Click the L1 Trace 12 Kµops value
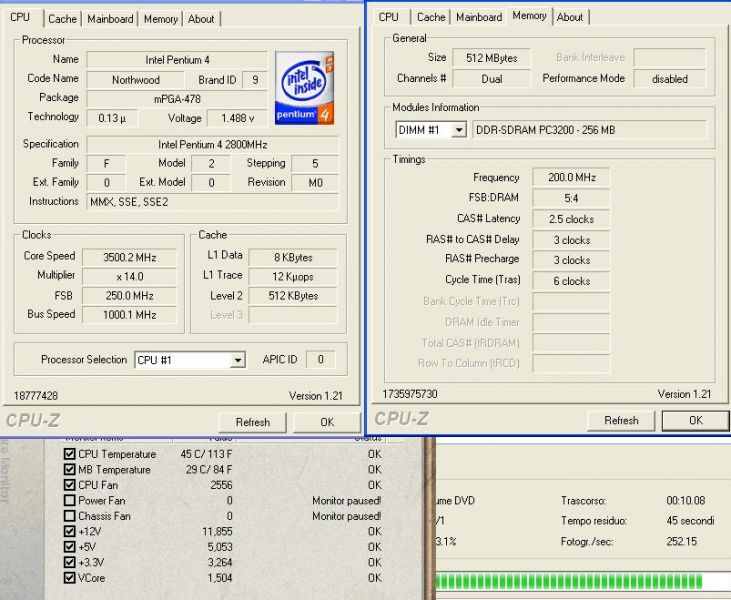 coord(293,276)
